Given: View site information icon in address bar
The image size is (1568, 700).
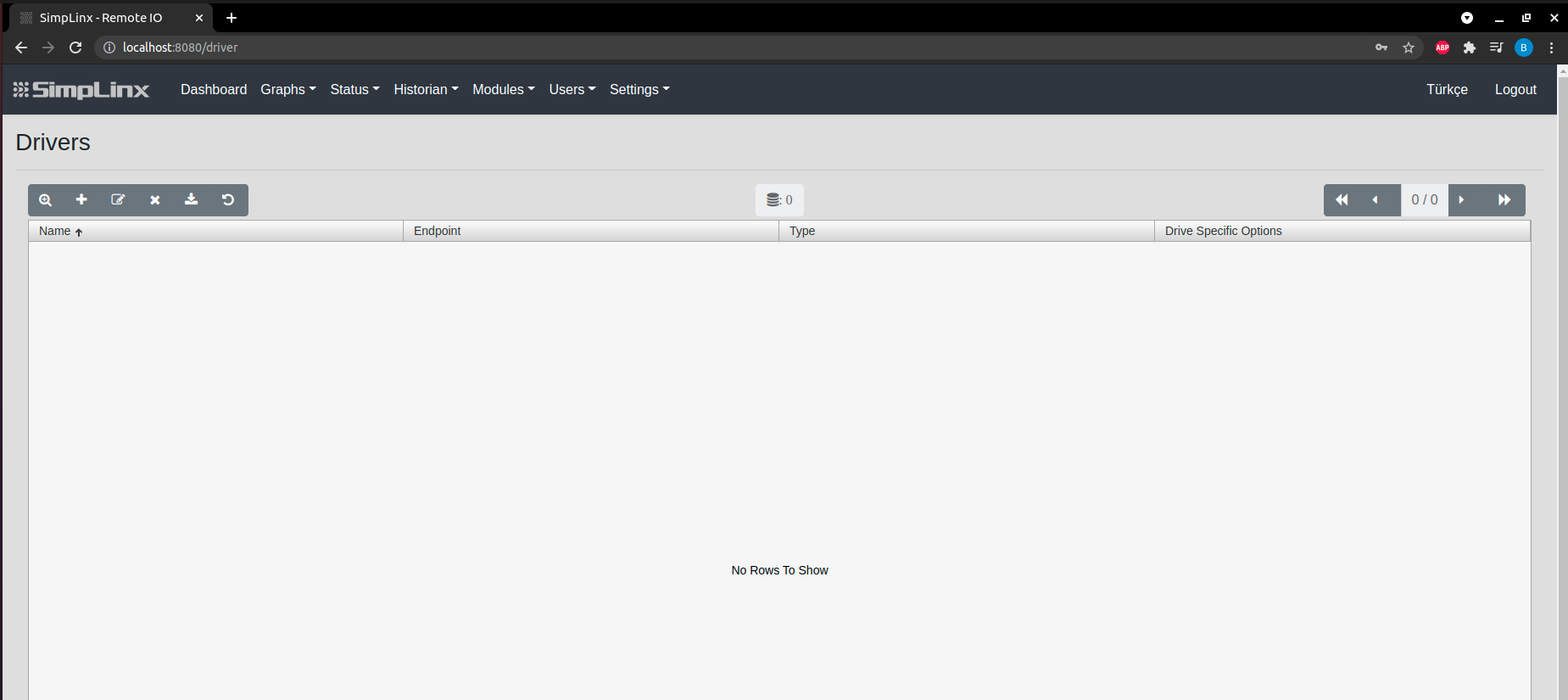Looking at the screenshot, I should pos(109,48).
